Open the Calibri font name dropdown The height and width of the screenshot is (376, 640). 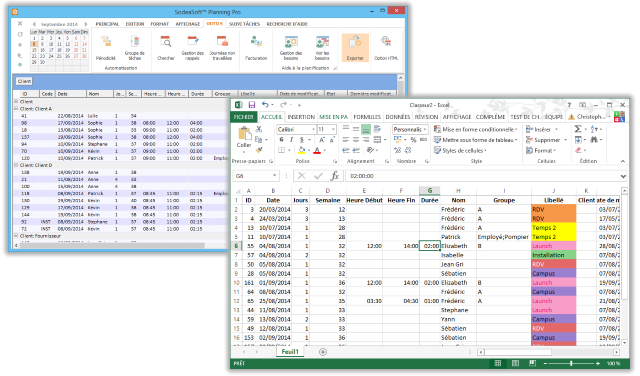point(313,129)
